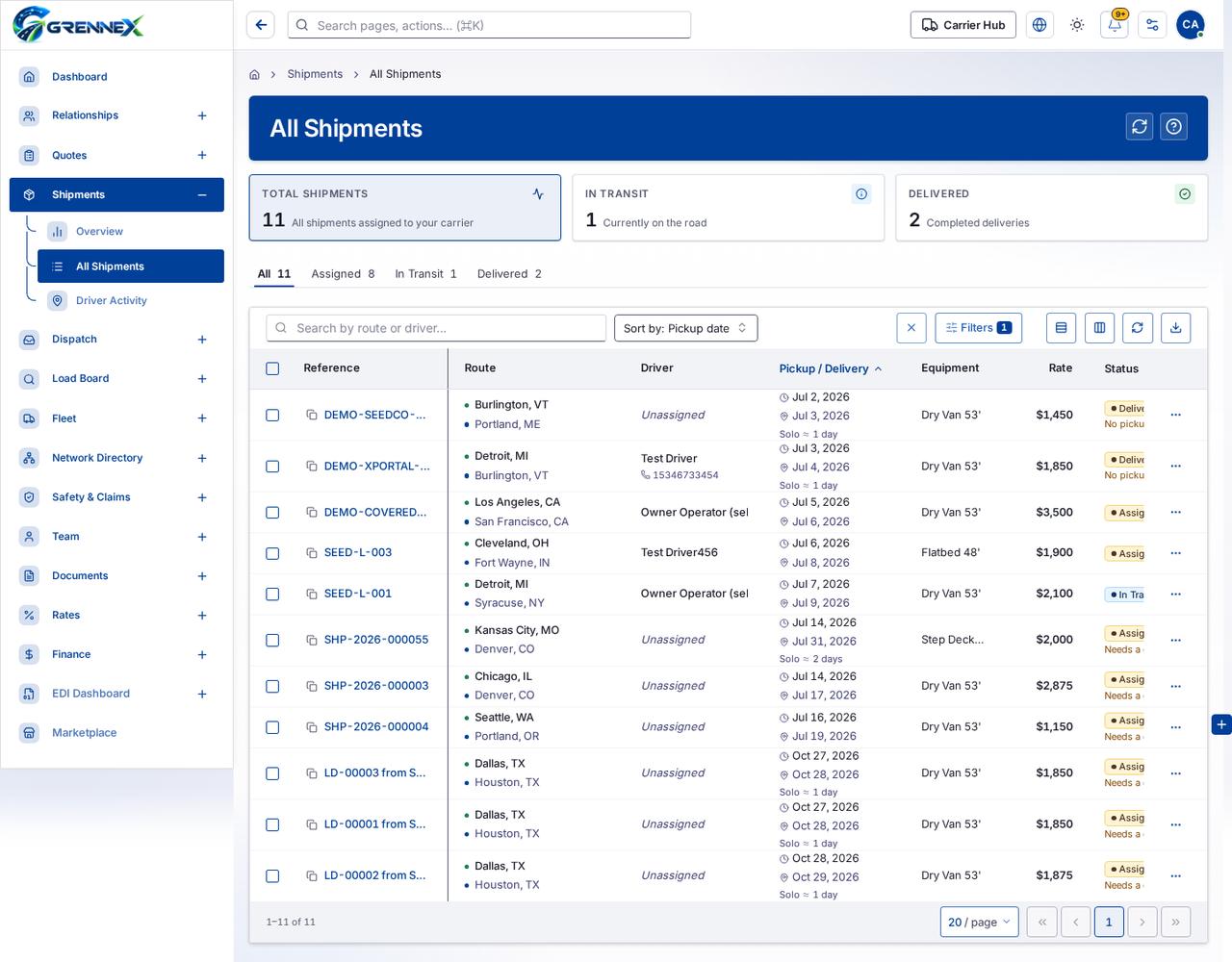
Task: Focus the Search by route or driver field
Action: tap(436, 328)
